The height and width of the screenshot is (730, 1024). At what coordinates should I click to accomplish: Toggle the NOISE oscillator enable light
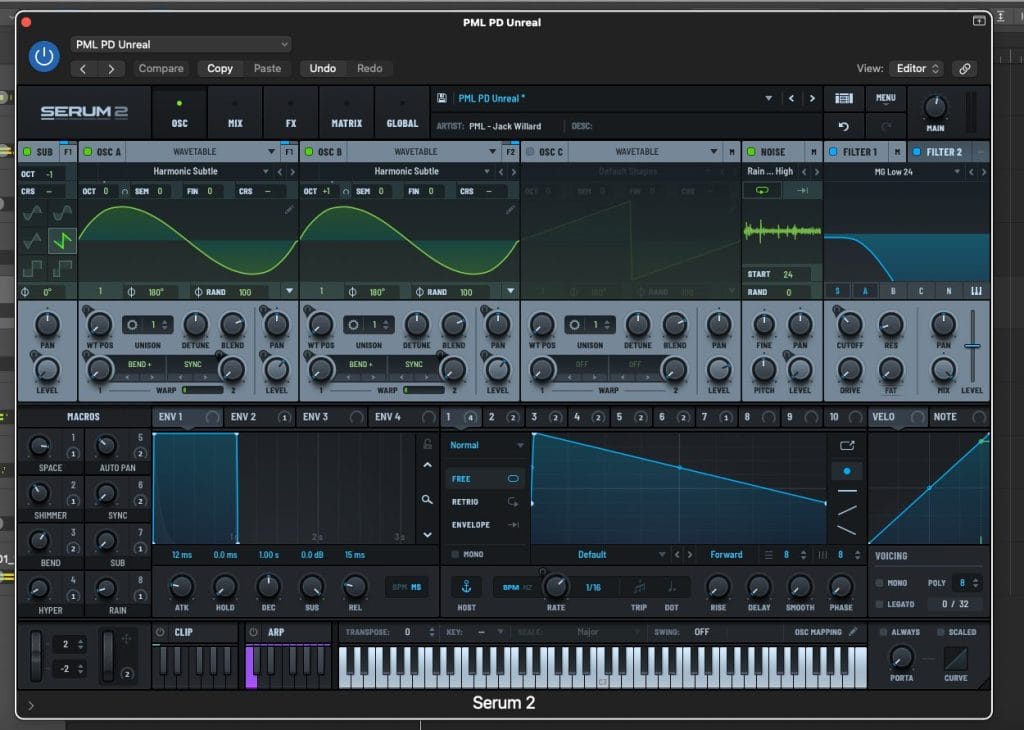(x=751, y=151)
